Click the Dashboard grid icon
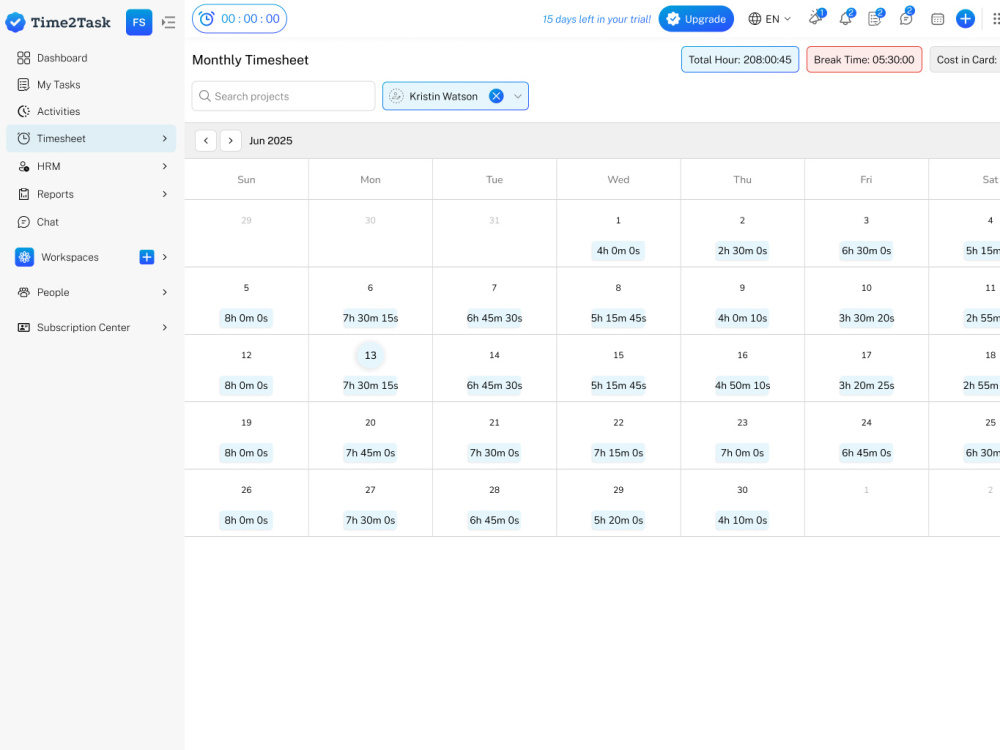Viewport: 1000px width, 750px height. tap(24, 58)
